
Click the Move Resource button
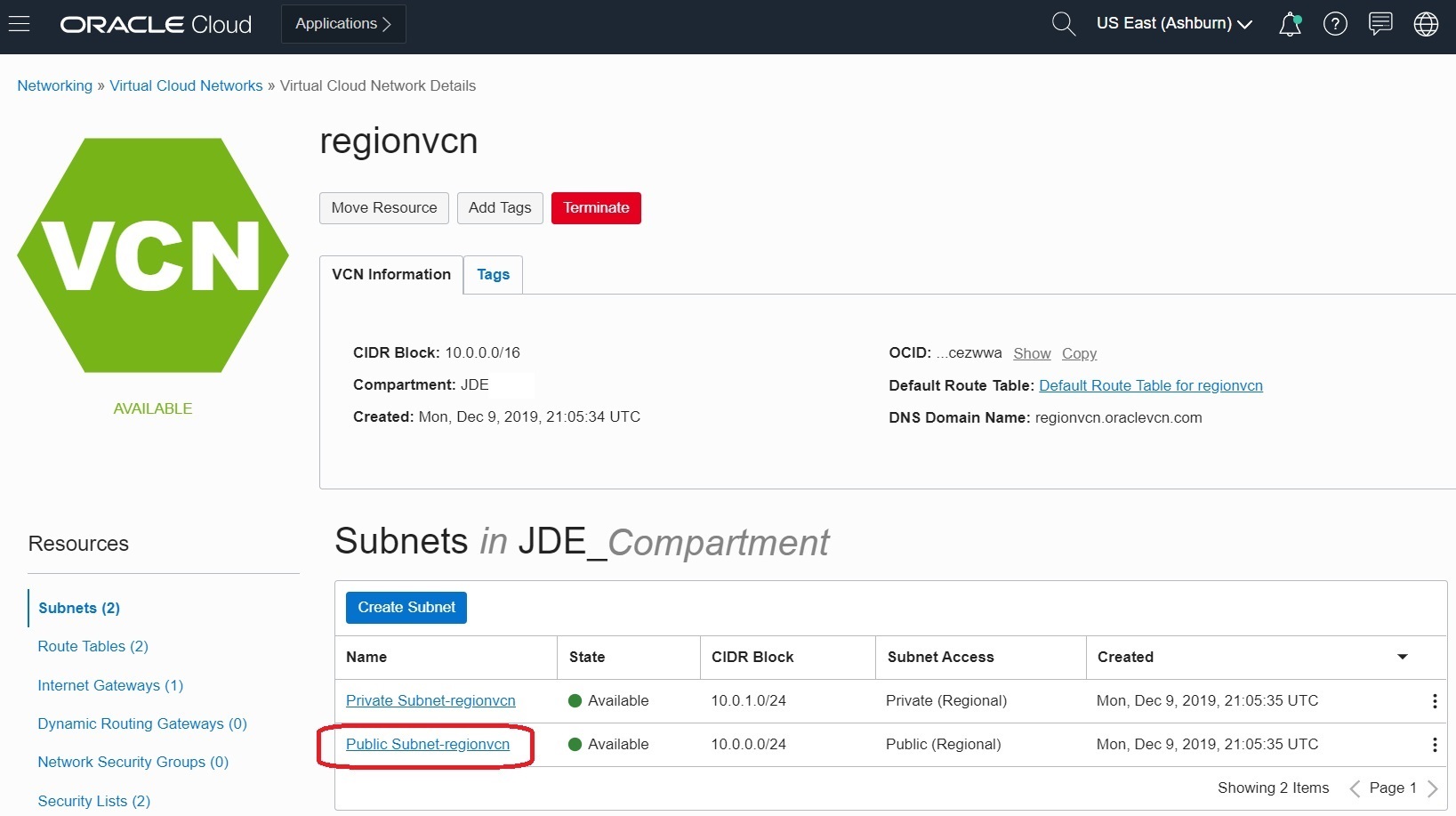tap(384, 208)
